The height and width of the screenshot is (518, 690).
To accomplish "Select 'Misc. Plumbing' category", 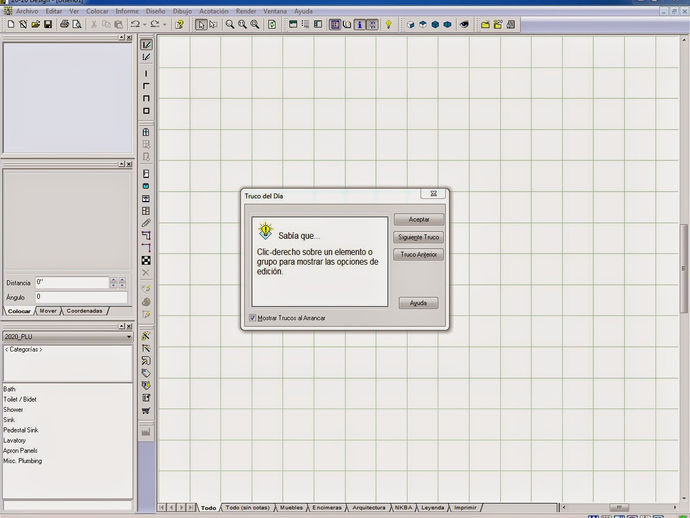I will (x=23, y=461).
